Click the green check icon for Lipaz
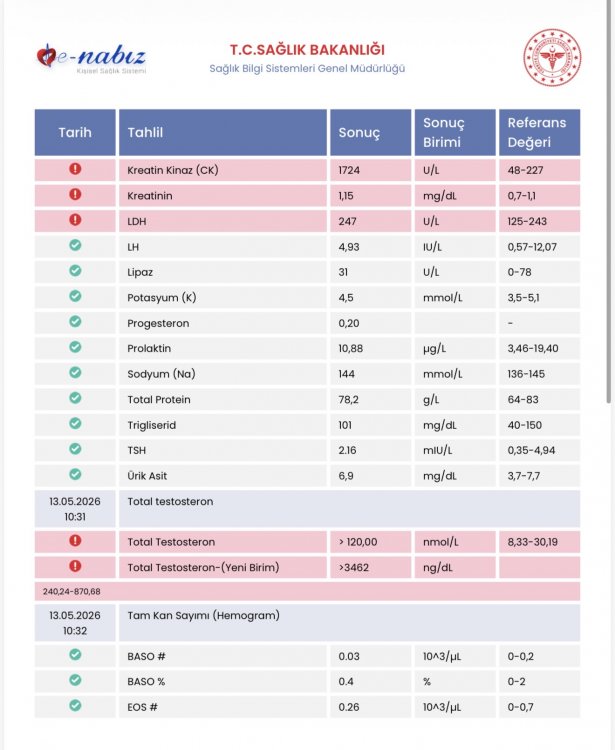 click(x=75, y=271)
